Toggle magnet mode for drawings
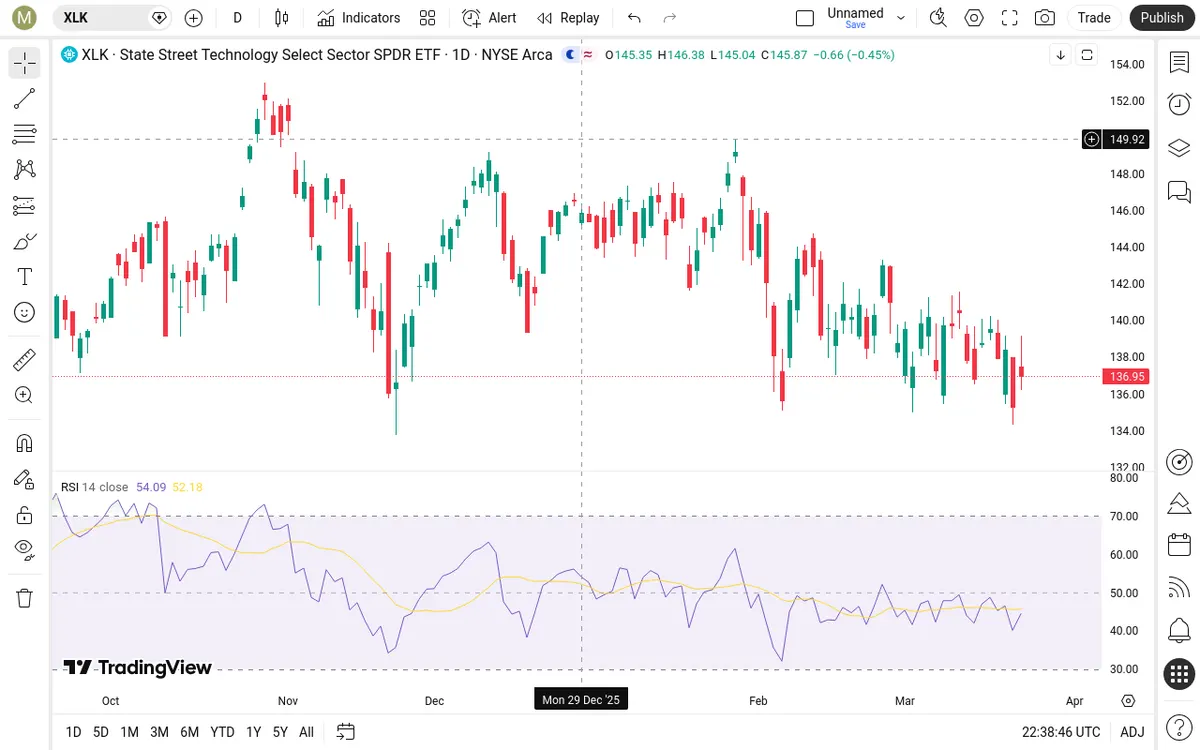The width and height of the screenshot is (1200, 750). (25, 443)
